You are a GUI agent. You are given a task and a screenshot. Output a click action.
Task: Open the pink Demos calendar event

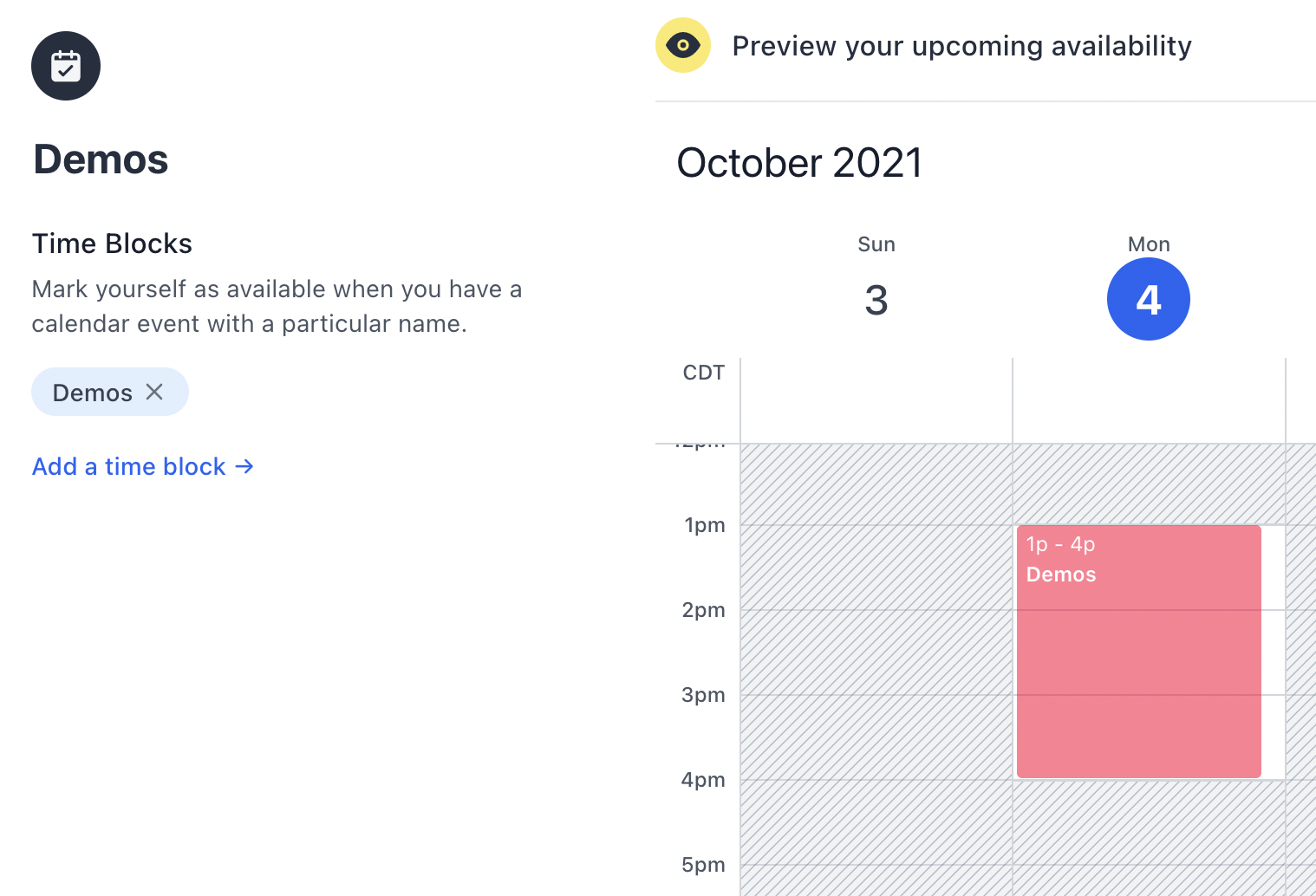click(1139, 652)
